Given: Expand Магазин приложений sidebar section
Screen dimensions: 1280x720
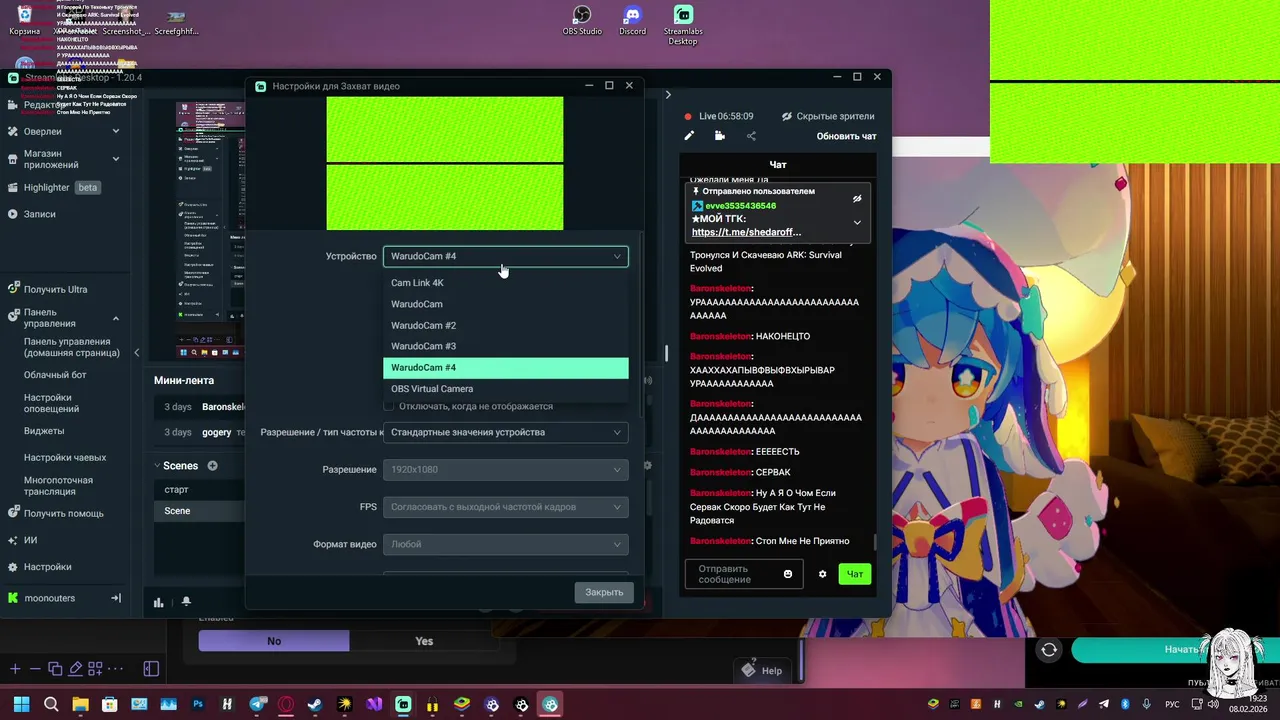Looking at the screenshot, I should pyautogui.click(x=115, y=159).
